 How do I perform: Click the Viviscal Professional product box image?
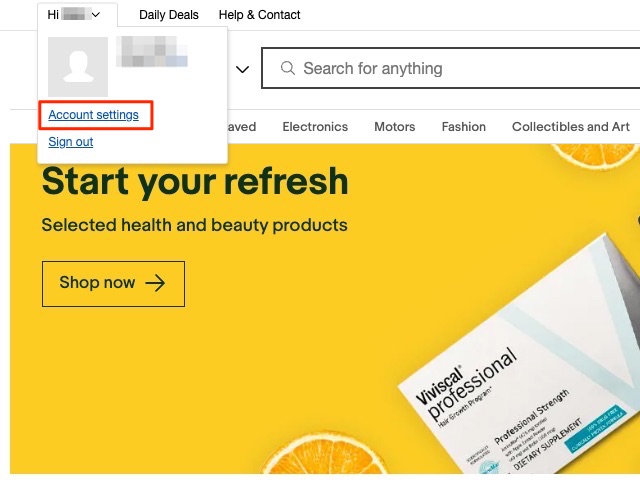click(x=520, y=360)
